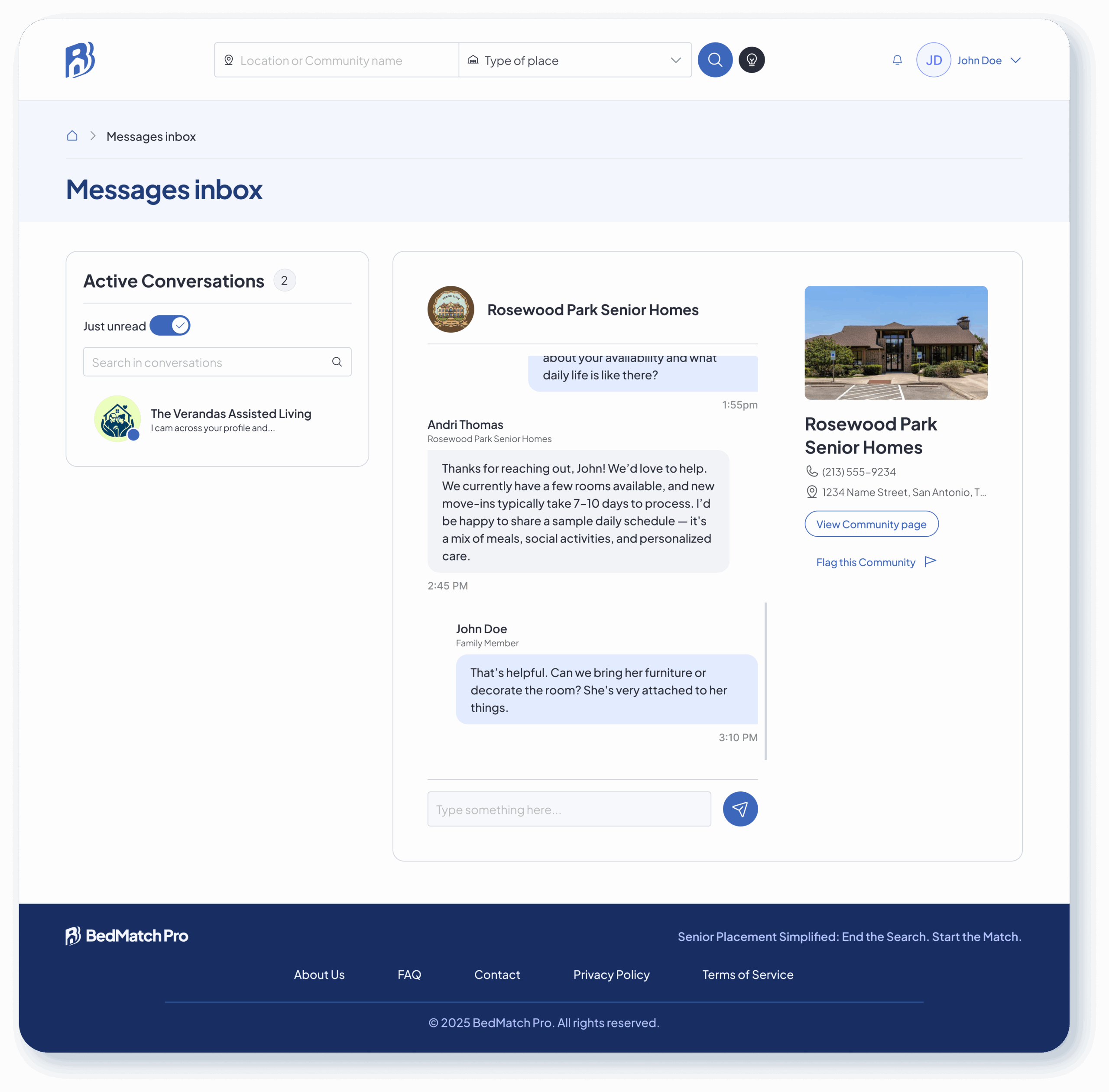Focus the Type something here message field
This screenshot has height=1092, width=1109.
(568, 809)
